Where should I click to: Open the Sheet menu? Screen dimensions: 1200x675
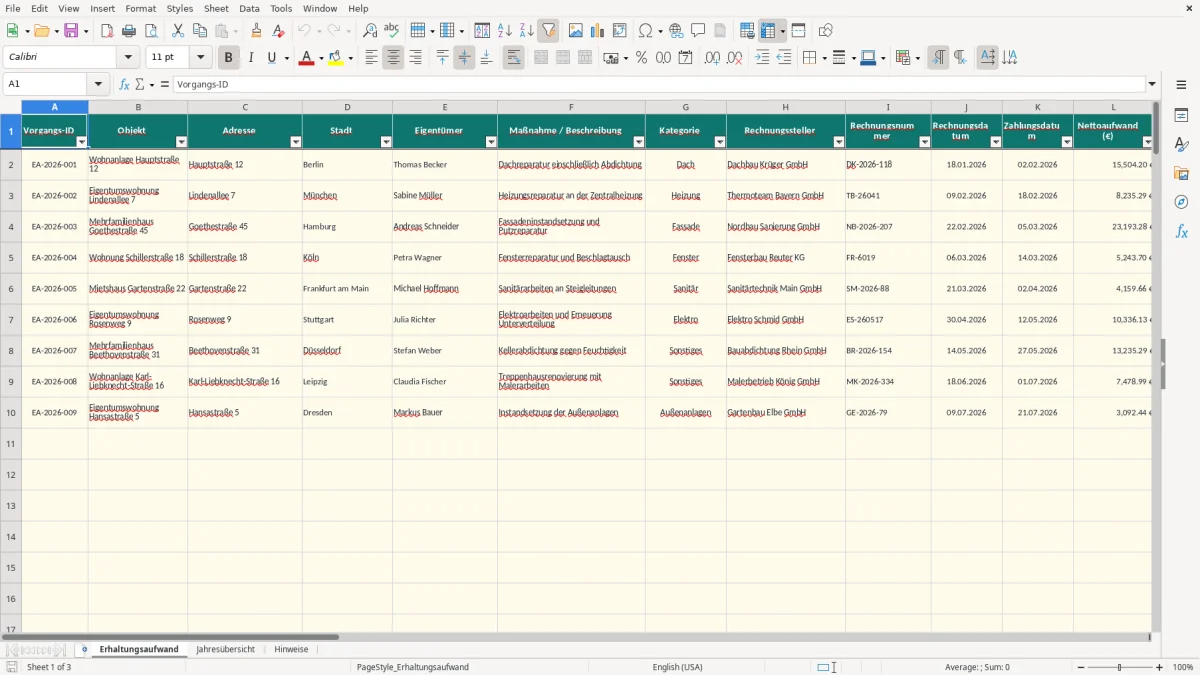tap(216, 8)
